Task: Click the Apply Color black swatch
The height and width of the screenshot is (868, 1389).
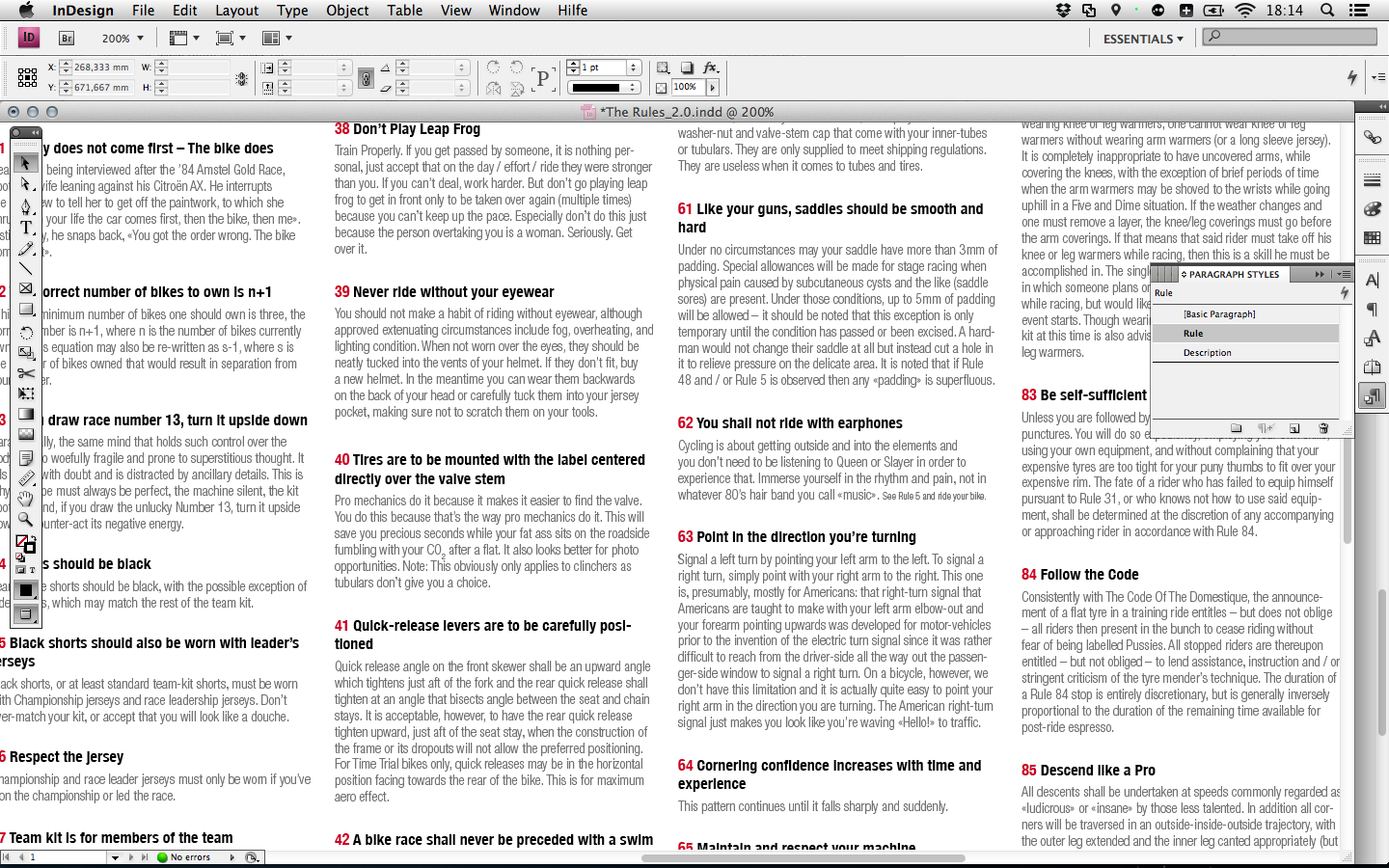Action: [x=27, y=590]
